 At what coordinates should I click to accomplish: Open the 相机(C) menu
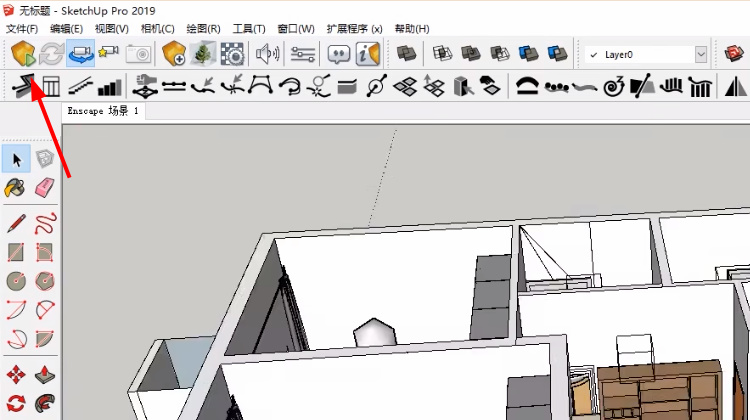point(158,29)
